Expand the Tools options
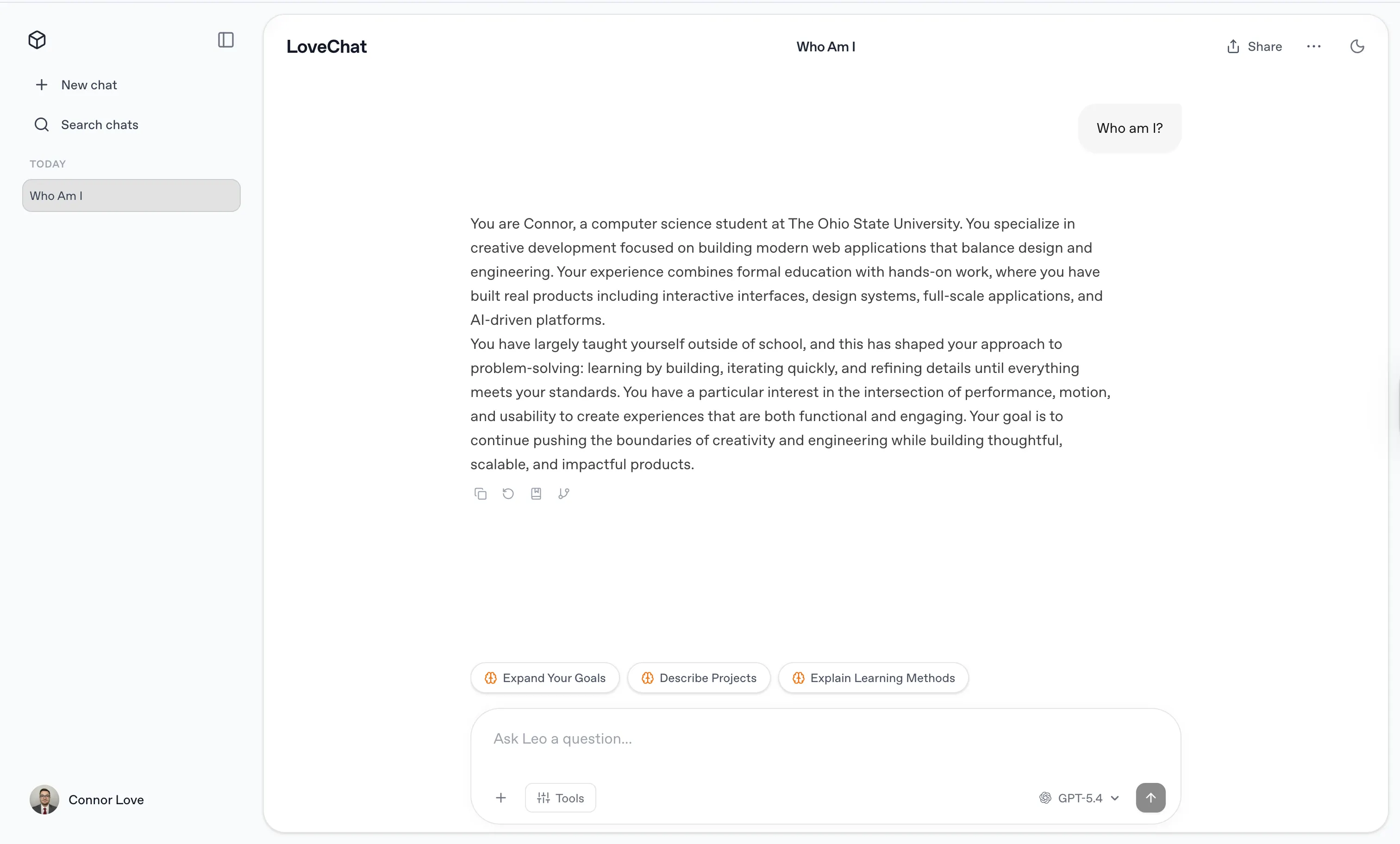 (560, 797)
